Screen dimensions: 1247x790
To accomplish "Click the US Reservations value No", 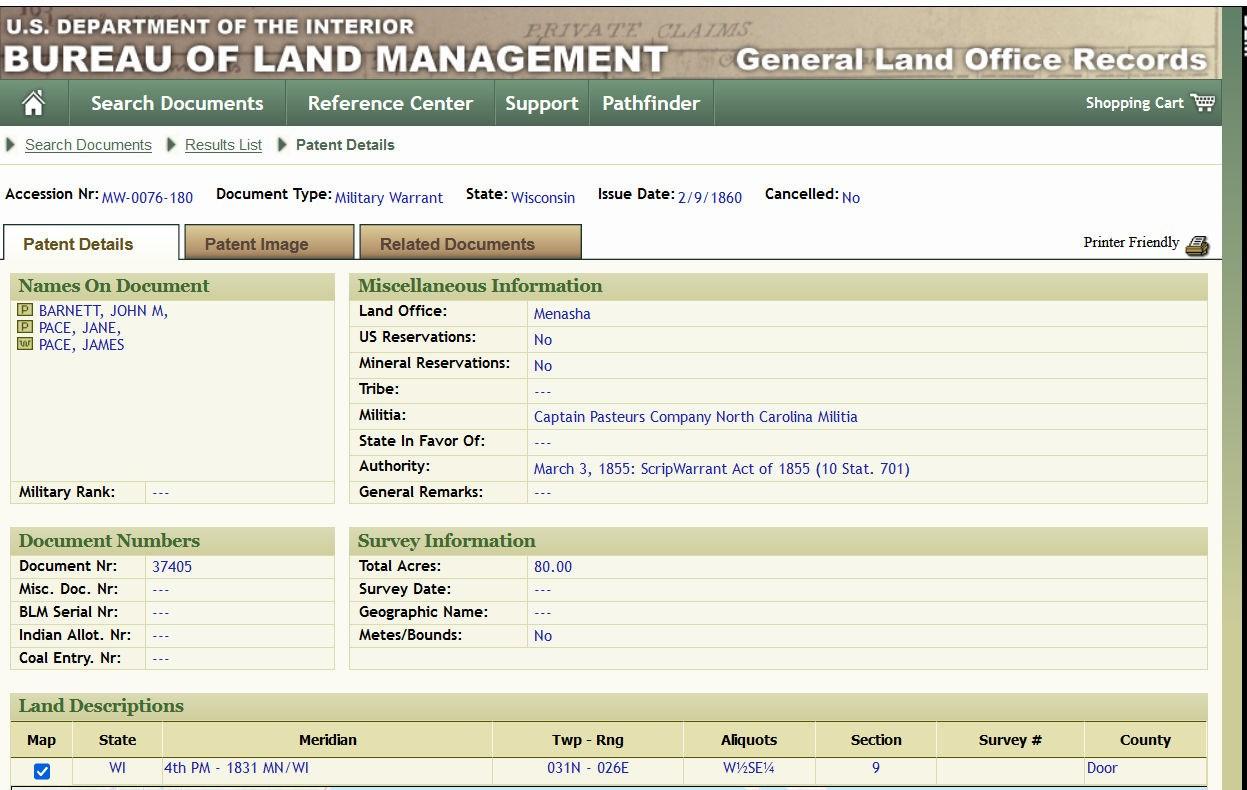I will [x=543, y=340].
